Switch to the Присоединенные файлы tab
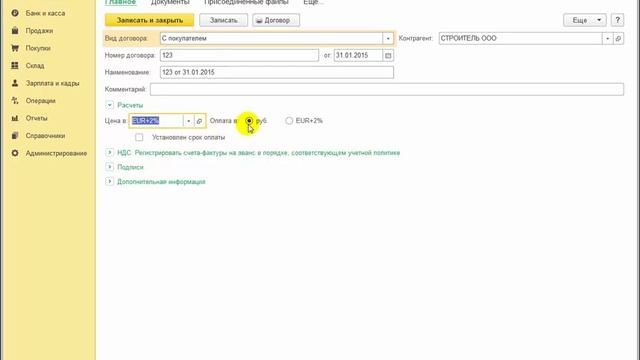Screen dimensions: 640x360 click(x=246, y=2)
